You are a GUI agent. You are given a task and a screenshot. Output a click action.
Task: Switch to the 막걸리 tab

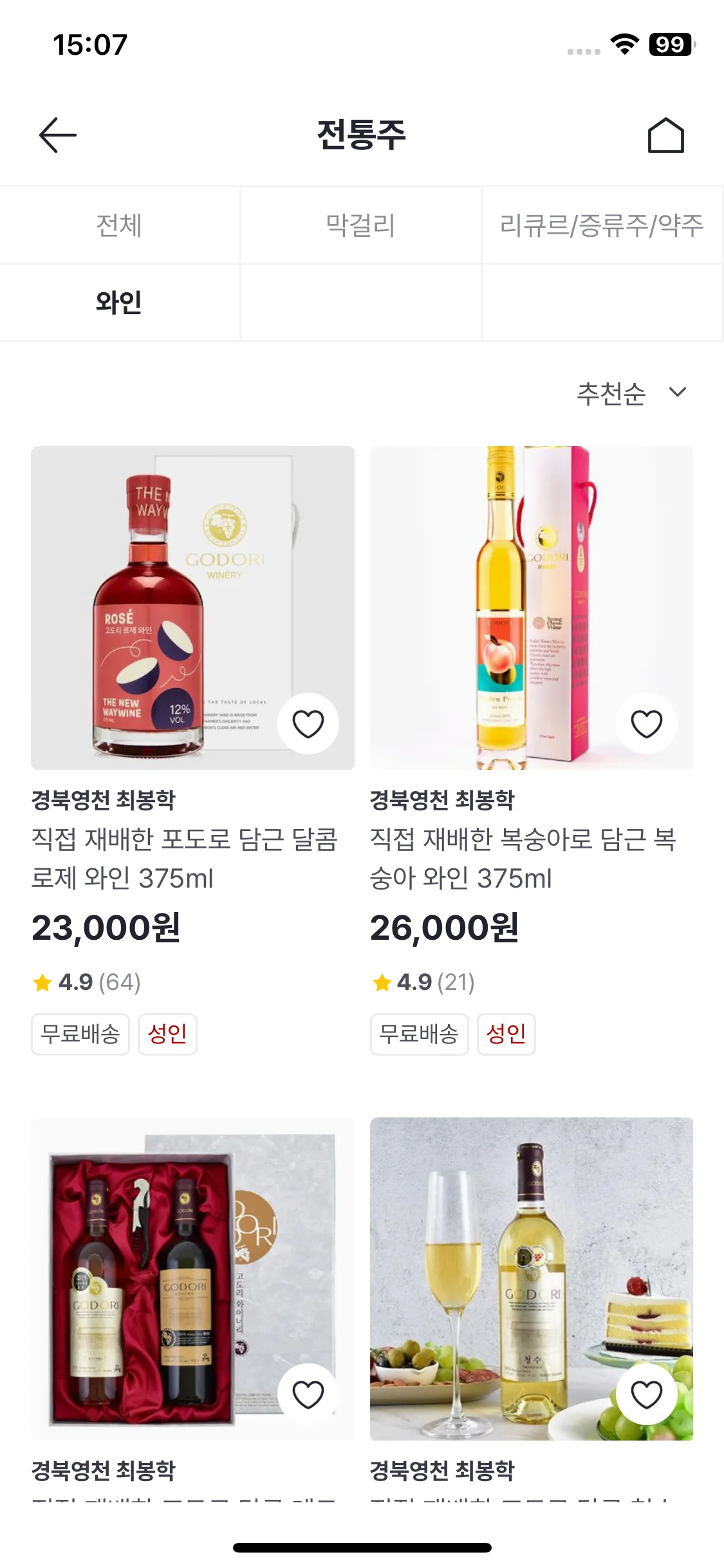point(360,225)
